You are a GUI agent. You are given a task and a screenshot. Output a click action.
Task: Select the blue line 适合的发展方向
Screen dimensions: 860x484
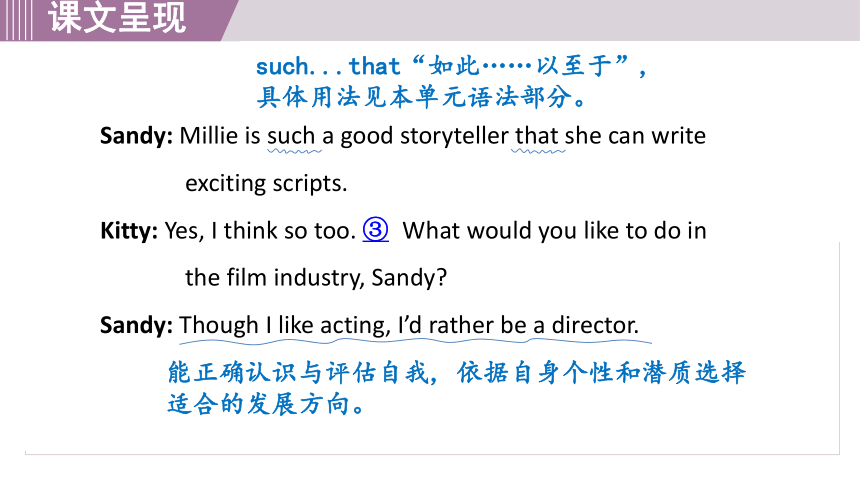(265, 405)
